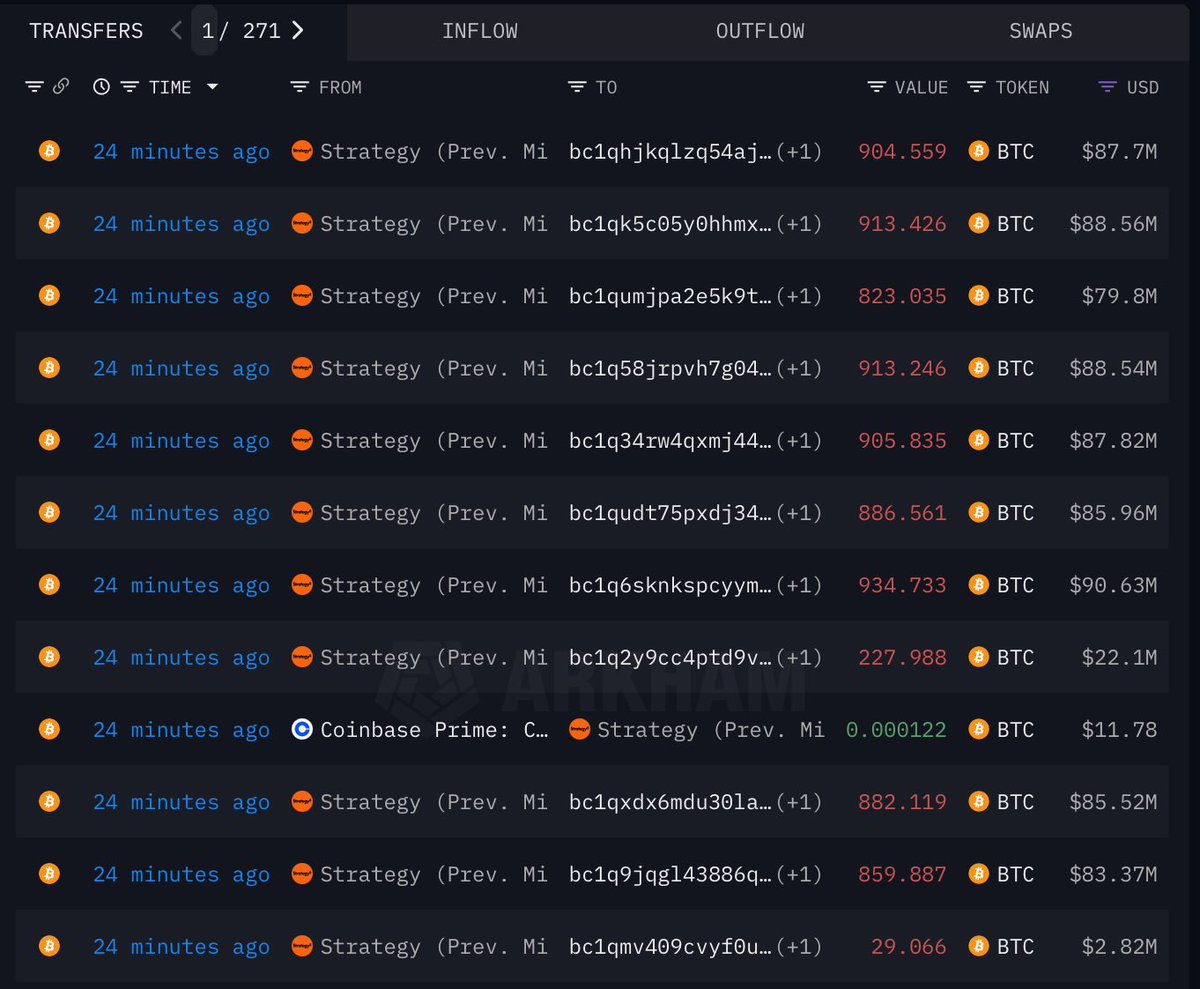
Task: Click Strategy logo in 886.561 row
Action: click(302, 512)
